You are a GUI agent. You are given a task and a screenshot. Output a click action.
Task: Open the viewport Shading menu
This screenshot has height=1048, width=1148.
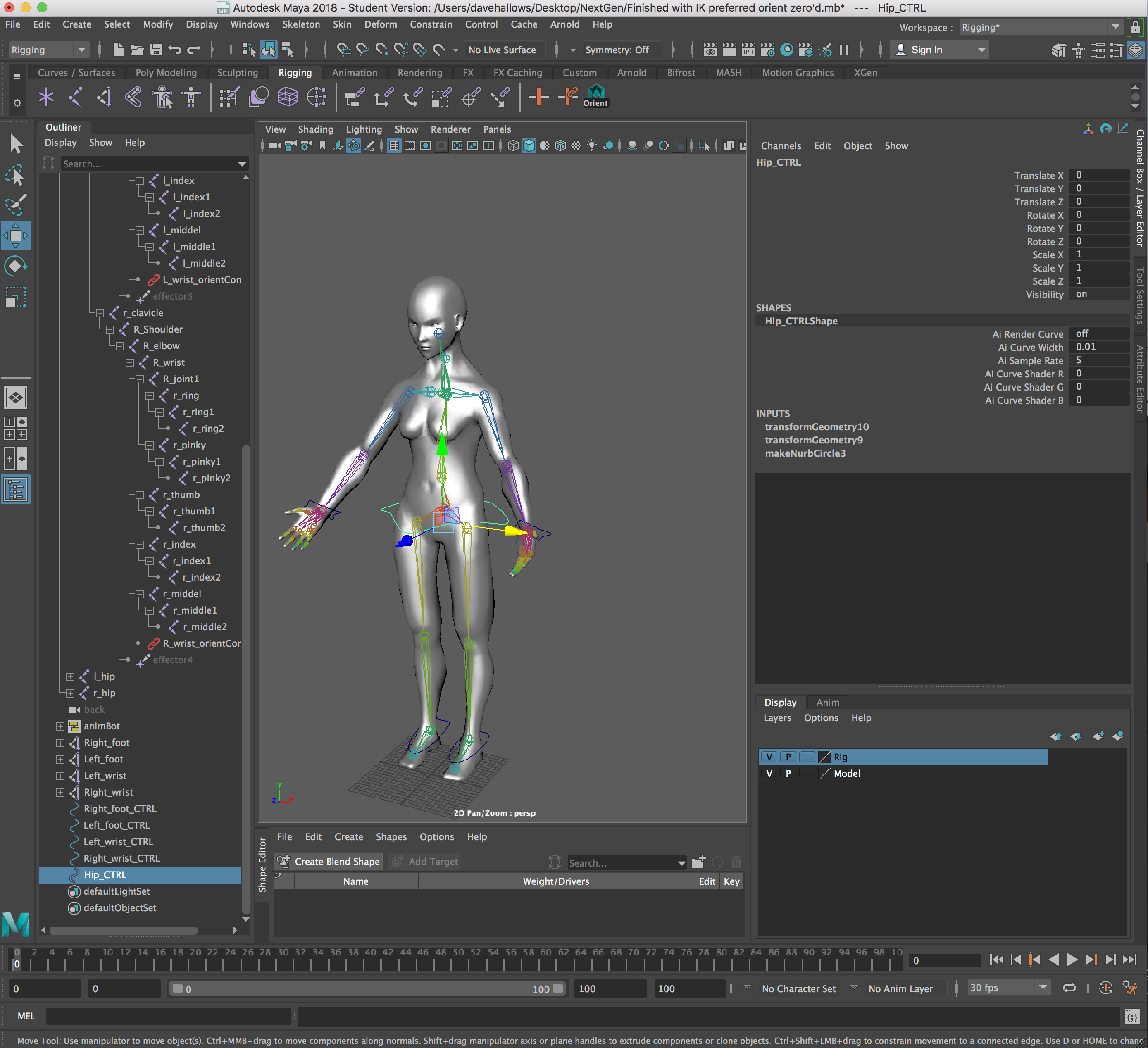click(315, 129)
